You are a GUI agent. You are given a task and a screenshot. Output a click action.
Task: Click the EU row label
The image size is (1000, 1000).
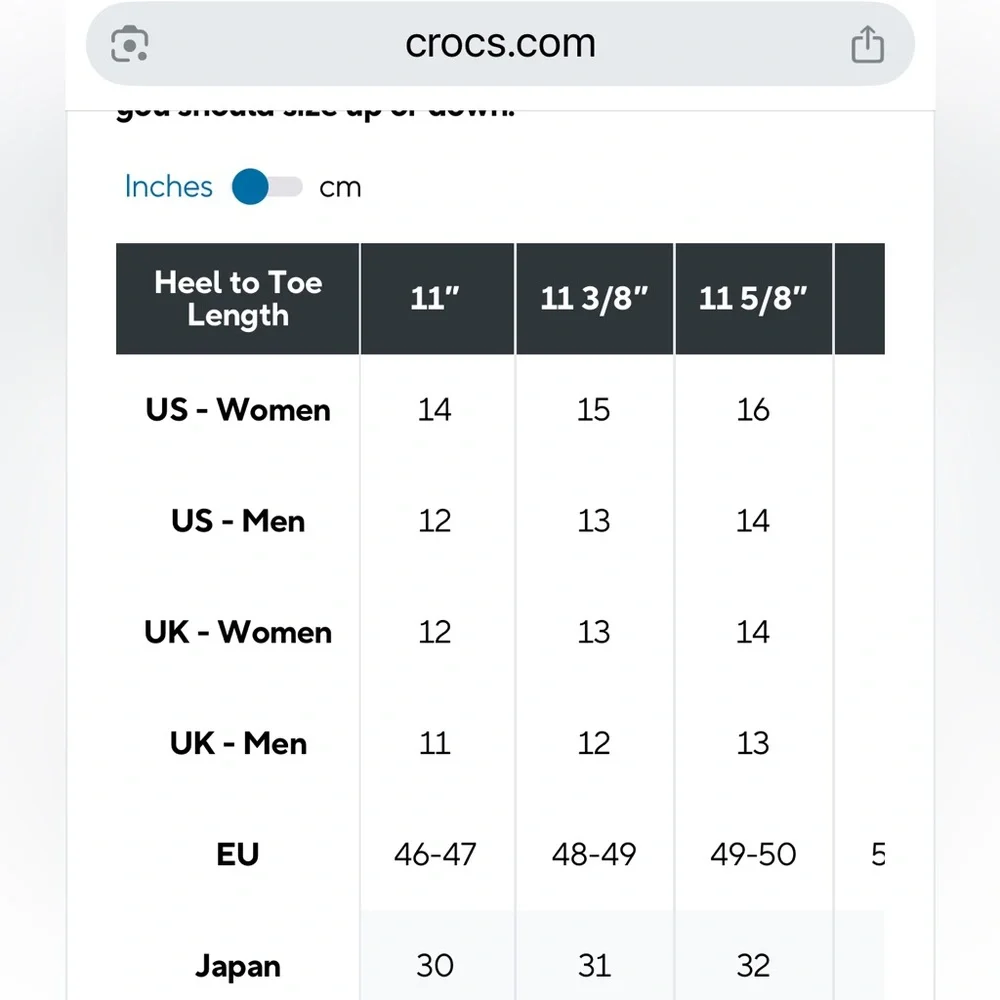click(238, 854)
